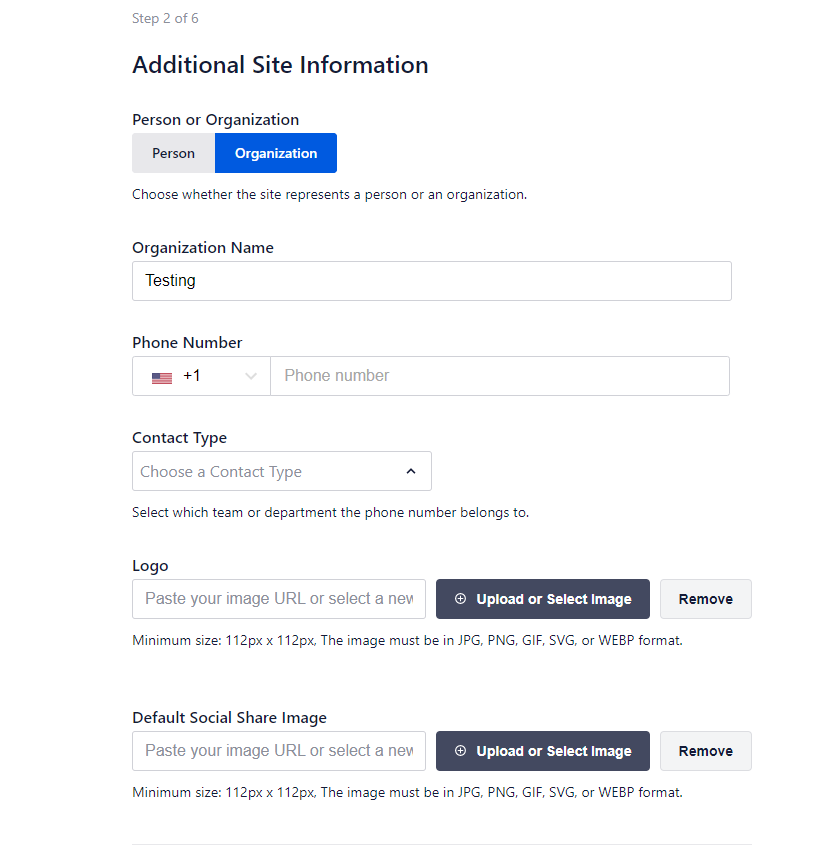Viewport: 829px width, 849px height.
Task: Click Upload or Select Image for Logo
Action: tap(543, 599)
